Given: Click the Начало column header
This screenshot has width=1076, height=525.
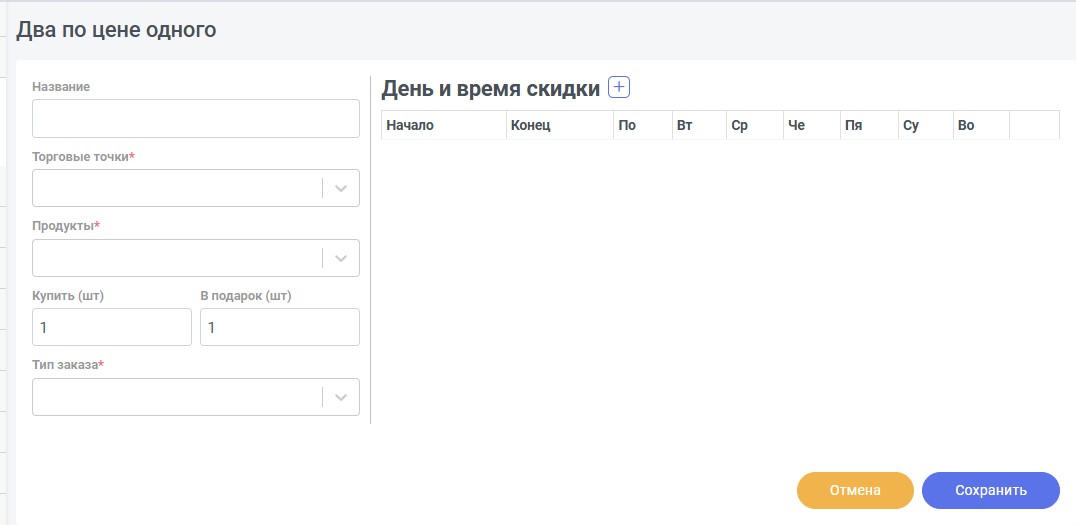Looking at the screenshot, I should pos(444,126).
